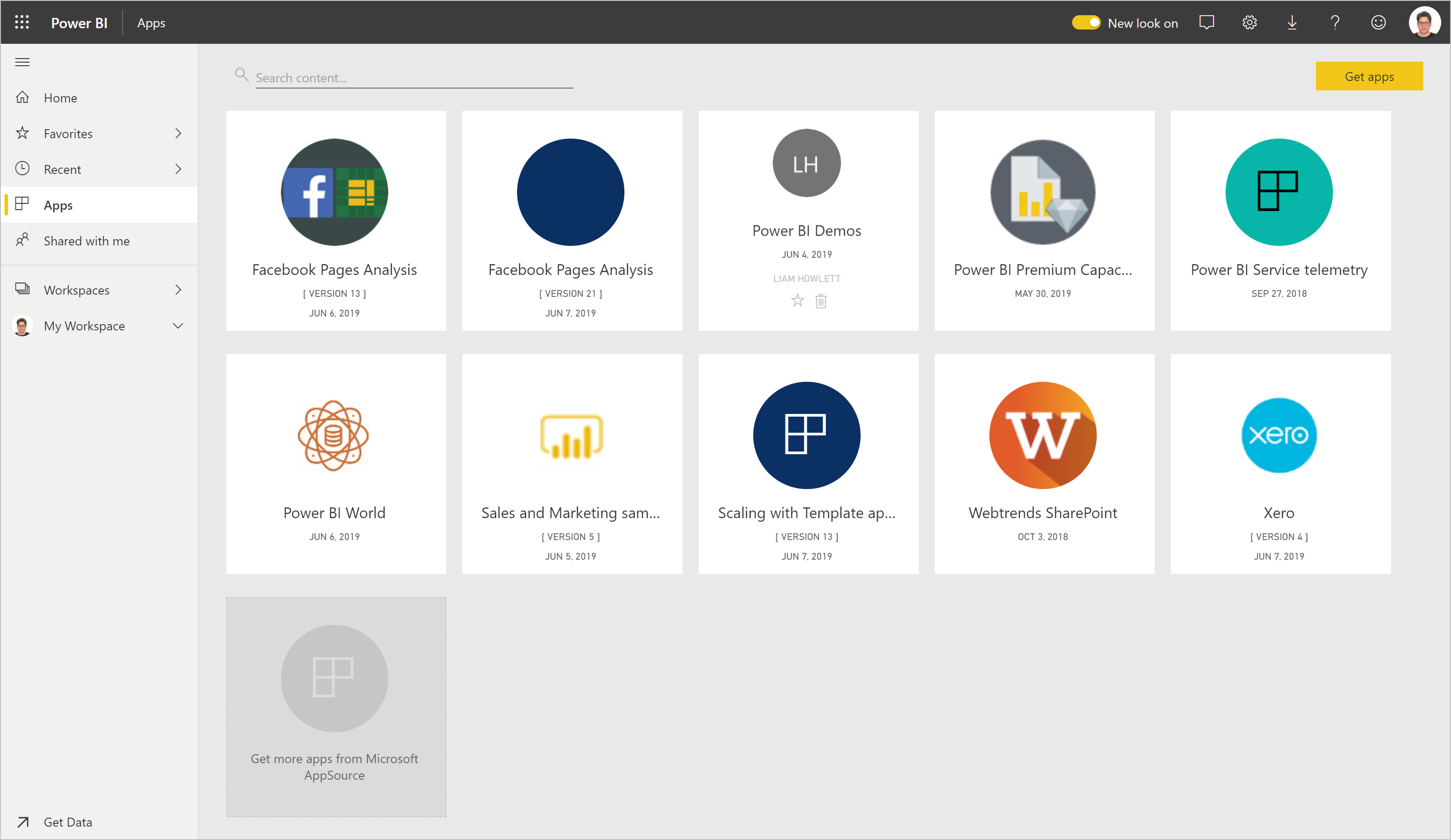Toggle the New look switch
The width and height of the screenshot is (1451, 840).
(1086, 22)
